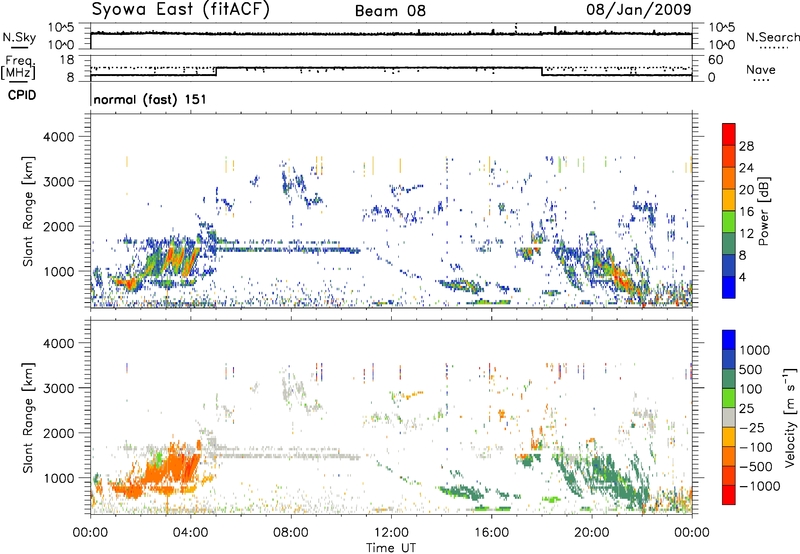Select the '18' frequency axis tick label
800x554 pixels.
(66, 60)
